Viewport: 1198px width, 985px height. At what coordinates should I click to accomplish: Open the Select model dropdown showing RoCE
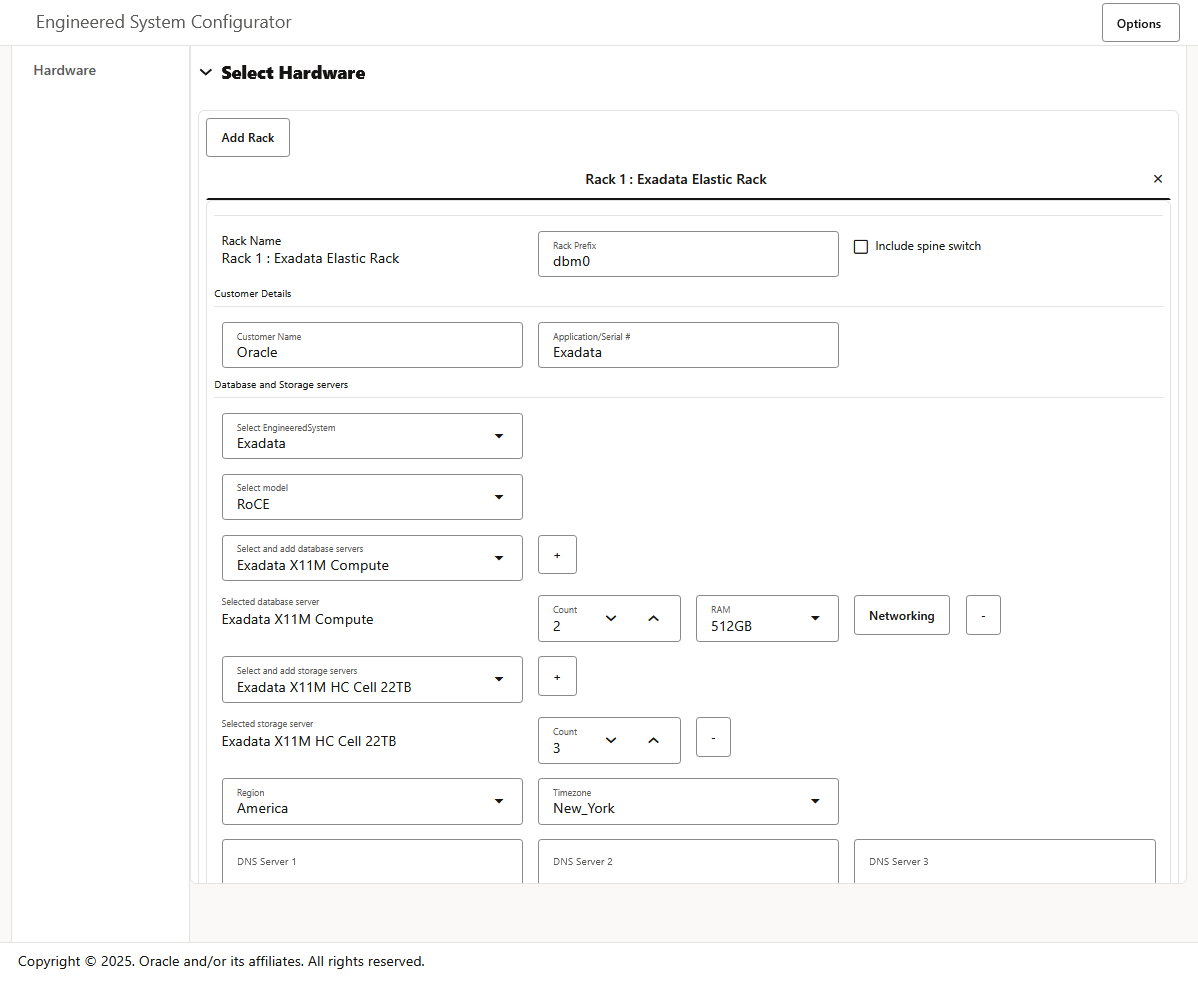point(499,497)
